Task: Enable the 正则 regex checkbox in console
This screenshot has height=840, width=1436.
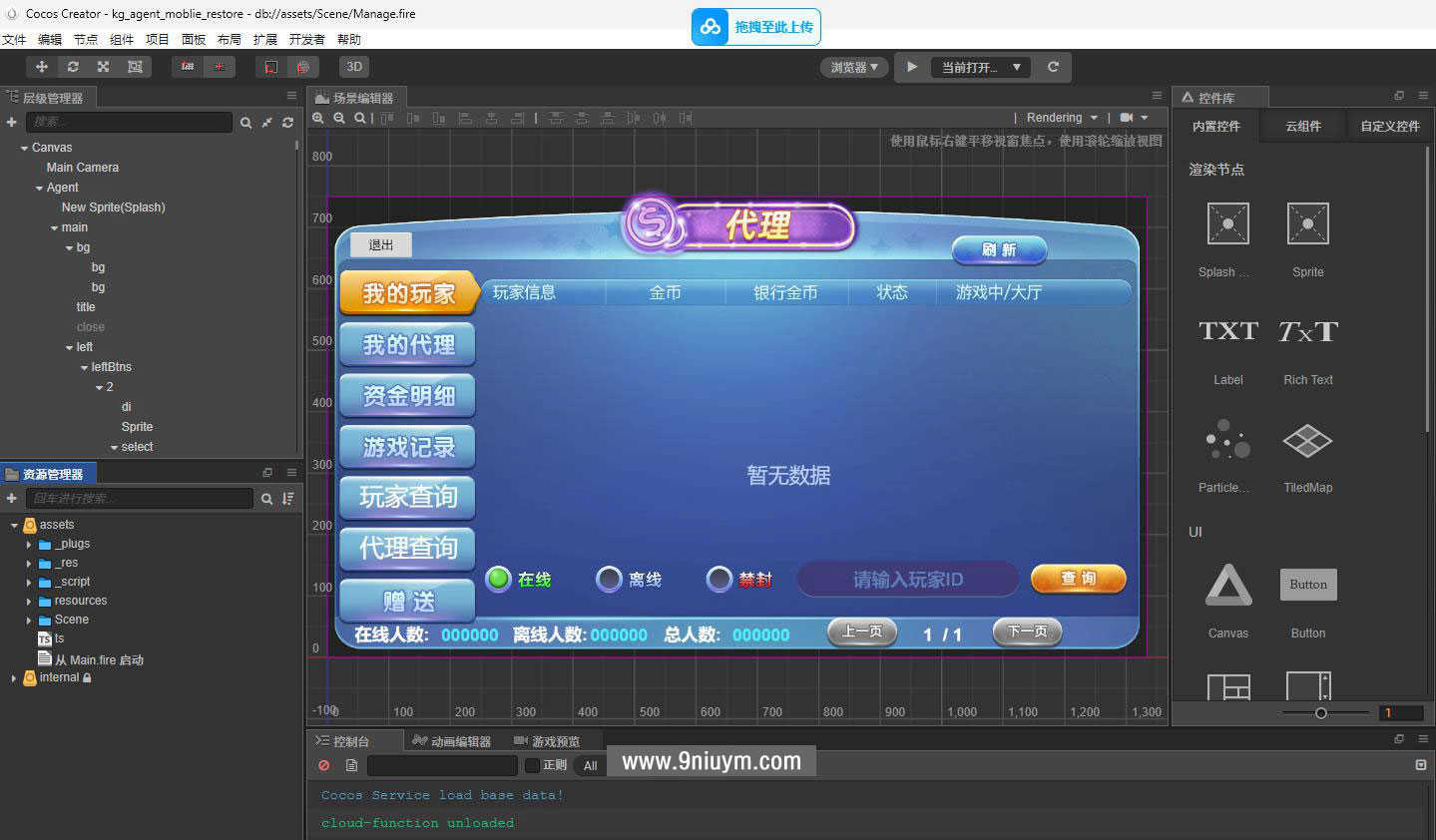Action: pyautogui.click(x=533, y=765)
